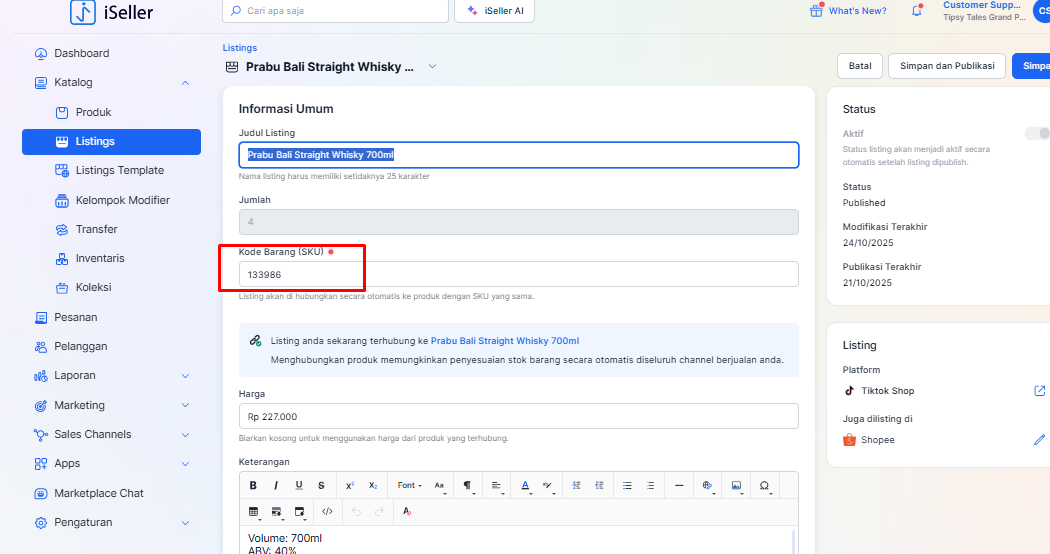Click the Harga price input field

pyautogui.click(x=518, y=416)
